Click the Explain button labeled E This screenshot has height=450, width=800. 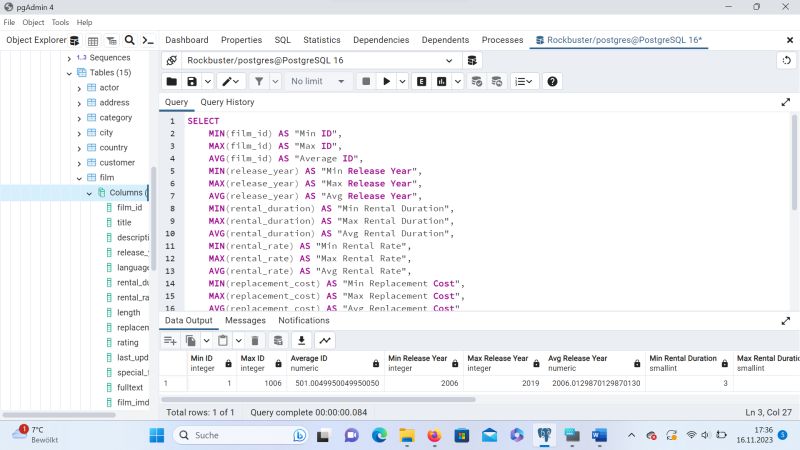point(421,81)
